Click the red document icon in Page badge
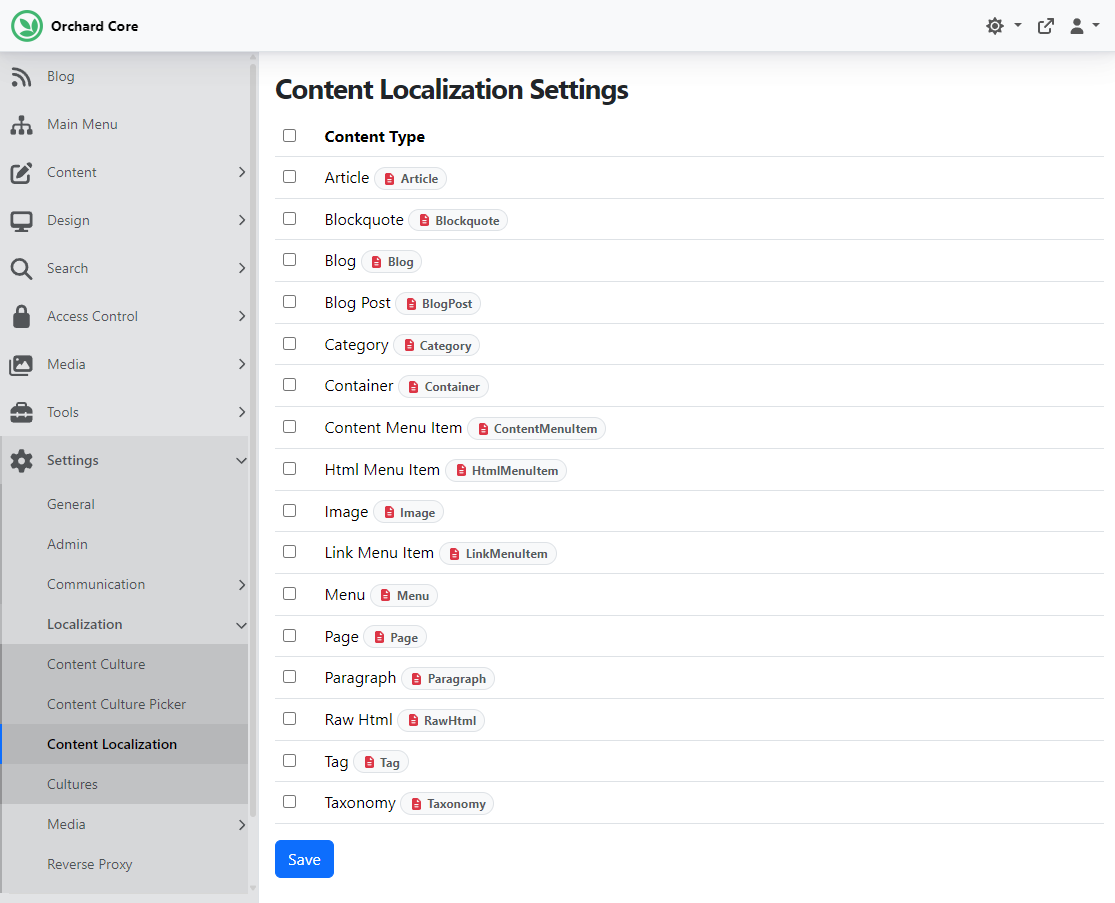This screenshot has height=903, width=1115. pos(379,637)
